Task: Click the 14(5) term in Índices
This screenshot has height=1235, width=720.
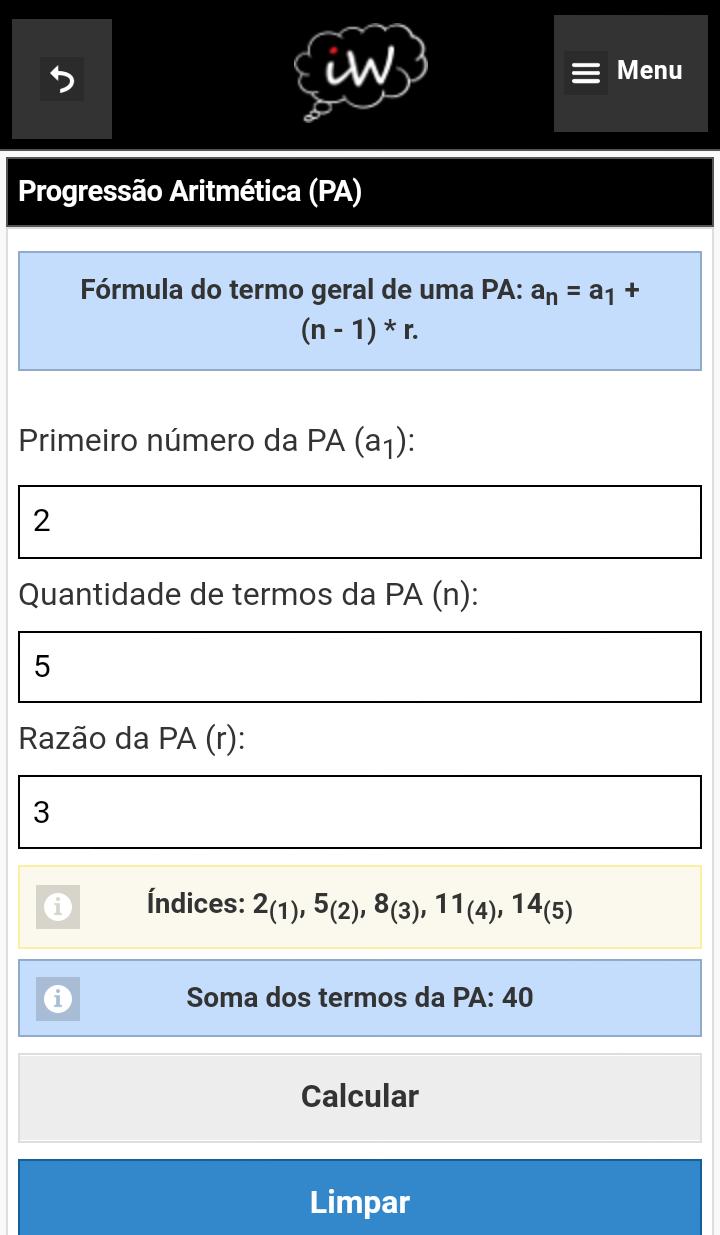Action: (542, 906)
